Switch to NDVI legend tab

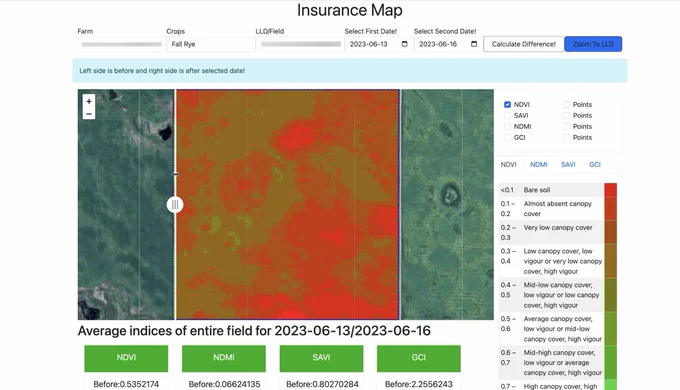[509, 164]
